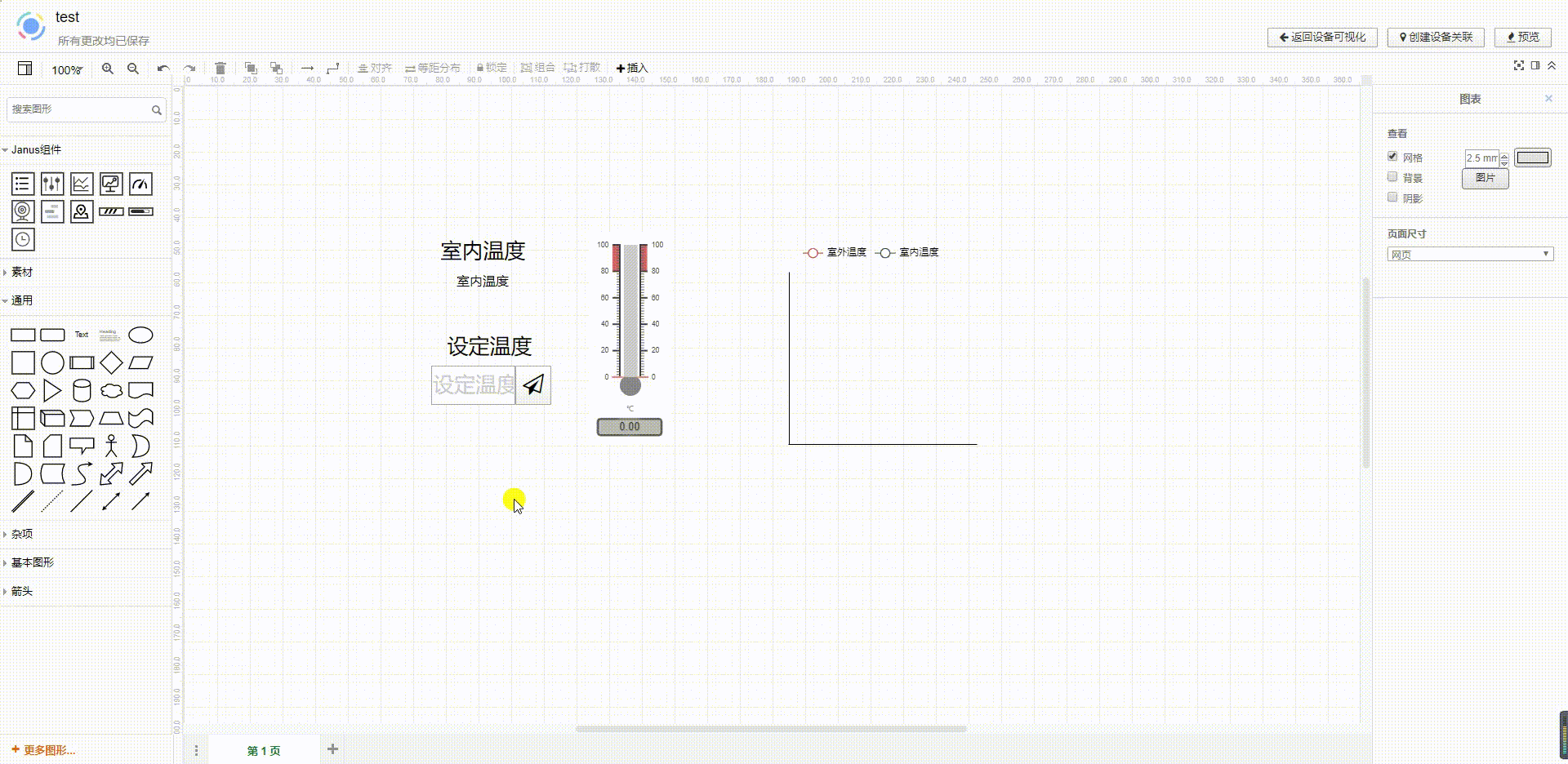Uncheck the 网格 grid checkbox
The height and width of the screenshot is (764, 1568).
click(1392, 156)
